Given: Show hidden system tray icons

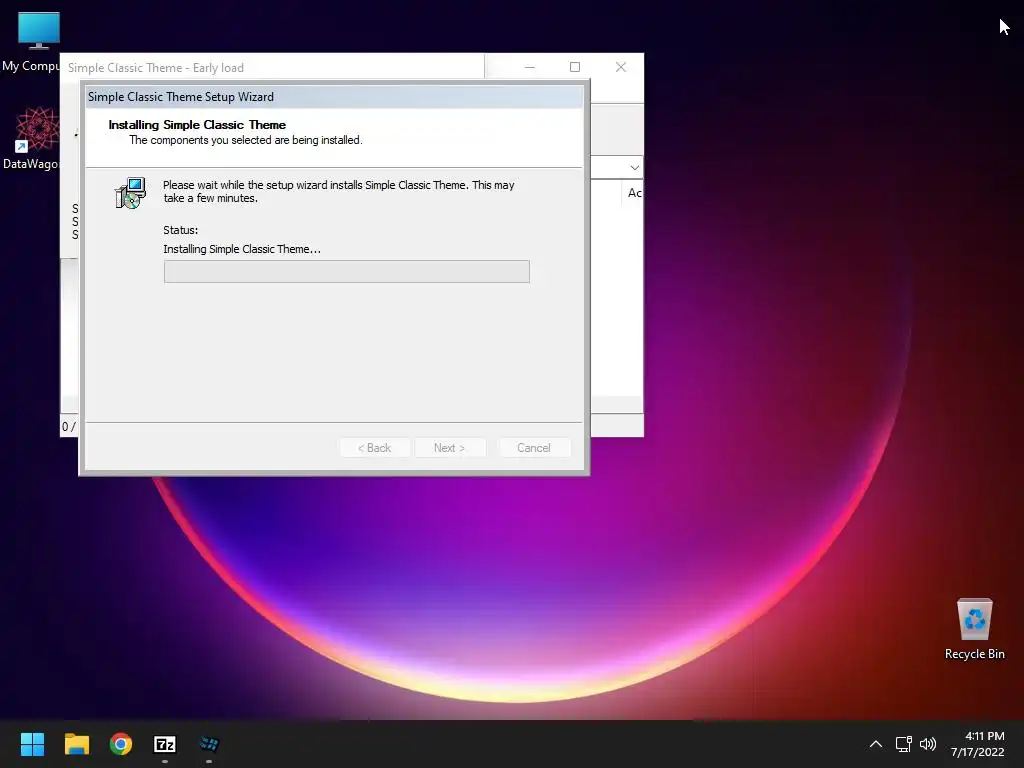Looking at the screenshot, I should click(x=876, y=744).
